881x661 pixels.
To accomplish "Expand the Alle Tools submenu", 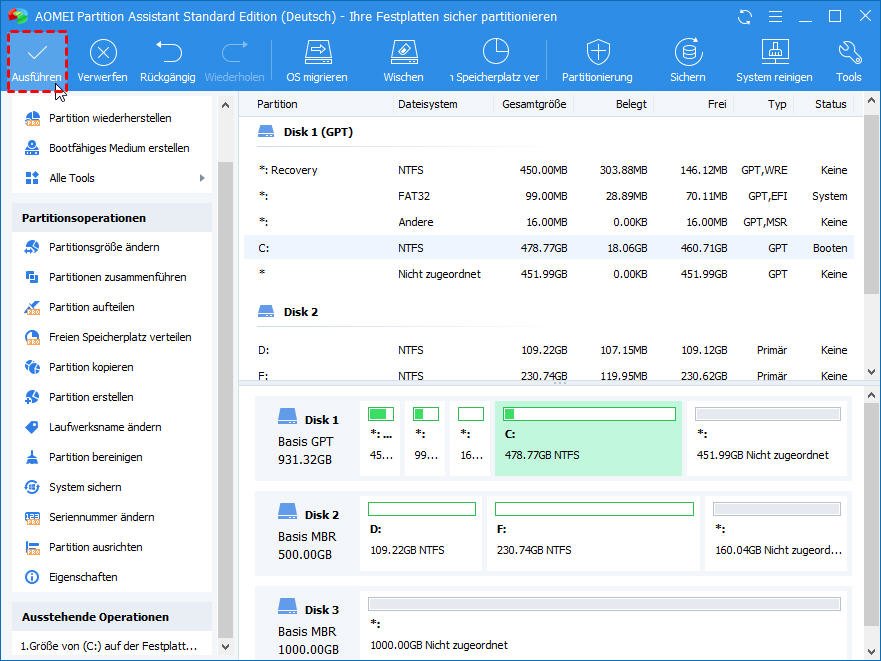I will [112, 178].
